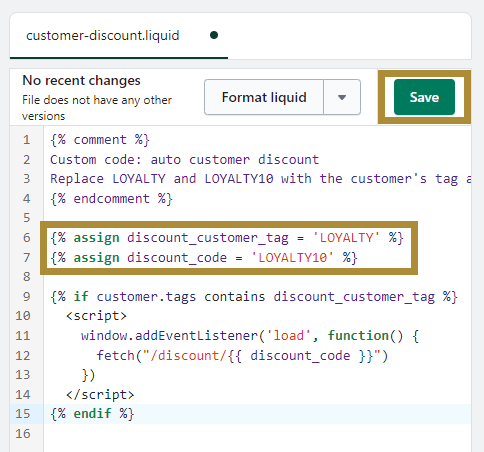Click the opening '<script>' tag on line 10

pos(96,316)
